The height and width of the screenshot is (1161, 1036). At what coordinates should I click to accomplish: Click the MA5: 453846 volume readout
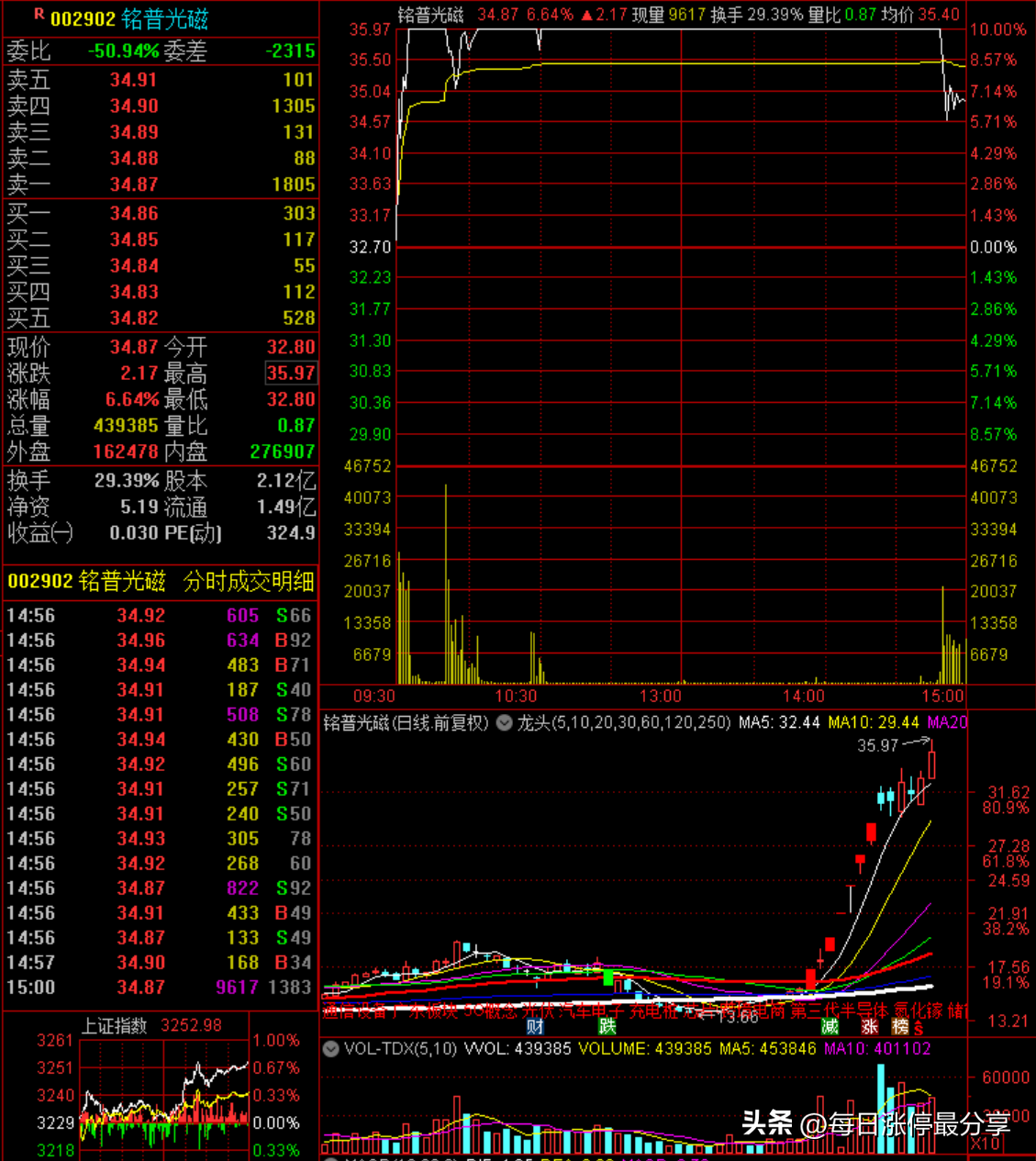pos(768,1049)
